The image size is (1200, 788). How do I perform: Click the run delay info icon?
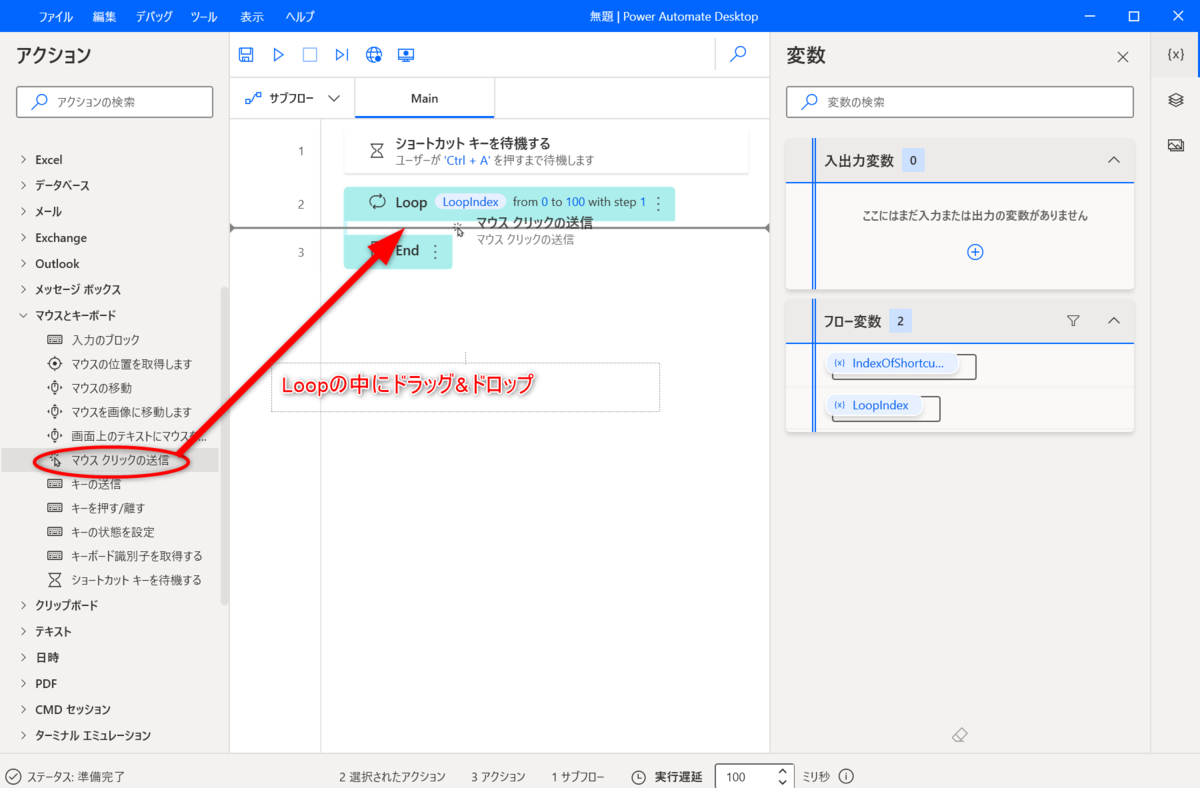(846, 776)
